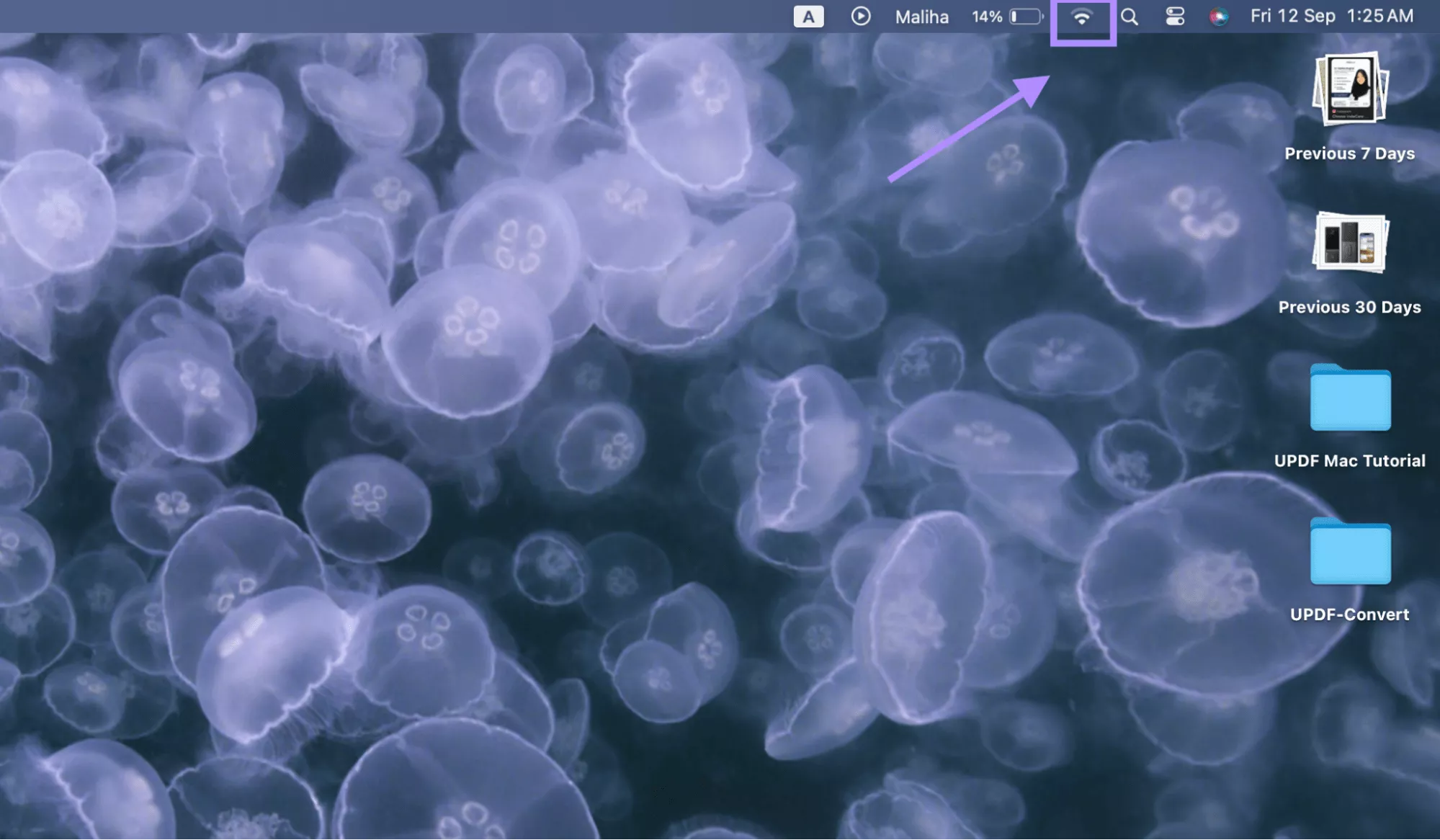This screenshot has width=1440, height=840.
Task: Click the Now Playing play icon
Action: coord(860,17)
